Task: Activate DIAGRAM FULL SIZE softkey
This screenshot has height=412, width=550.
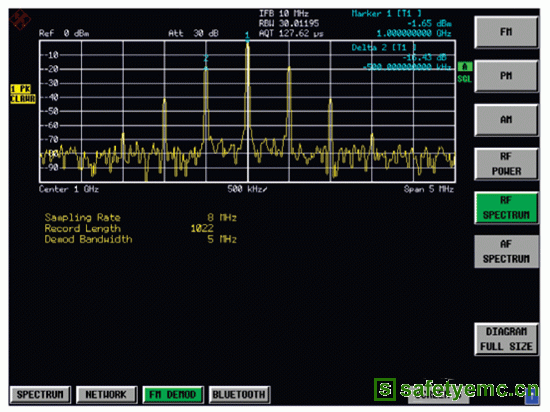Action: 506,339
